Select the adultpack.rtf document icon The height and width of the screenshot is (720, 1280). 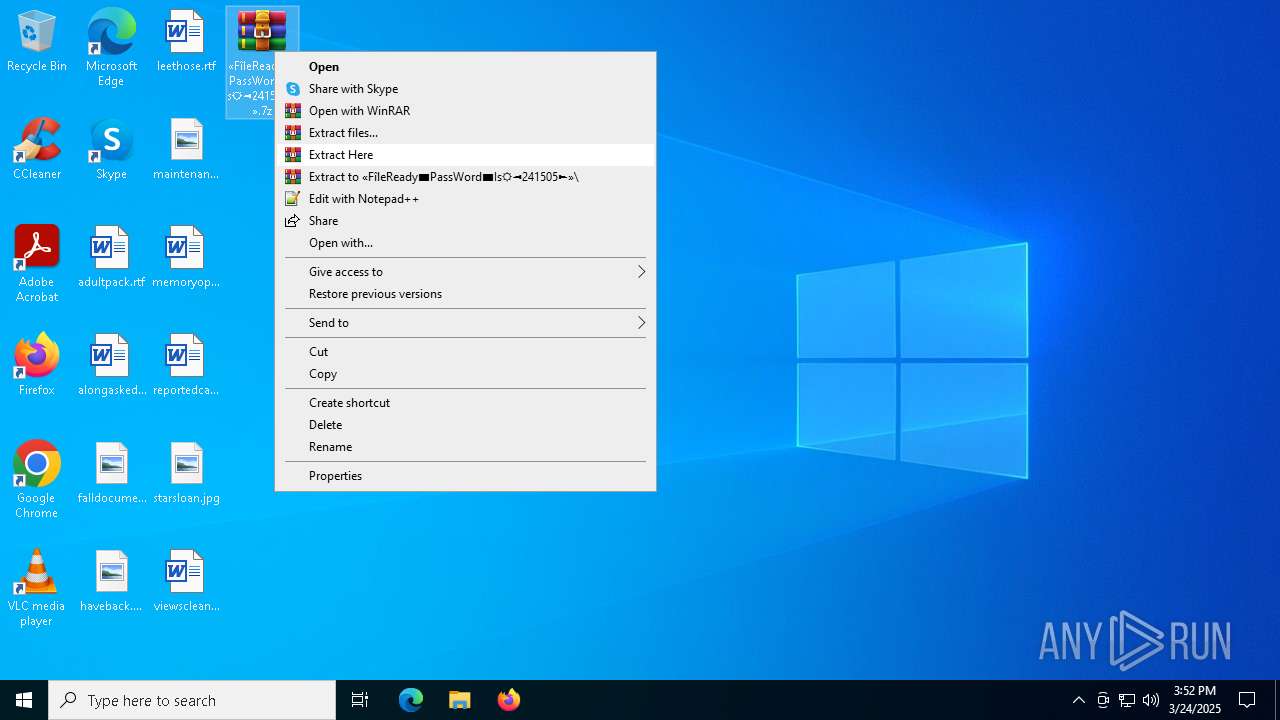tap(111, 258)
